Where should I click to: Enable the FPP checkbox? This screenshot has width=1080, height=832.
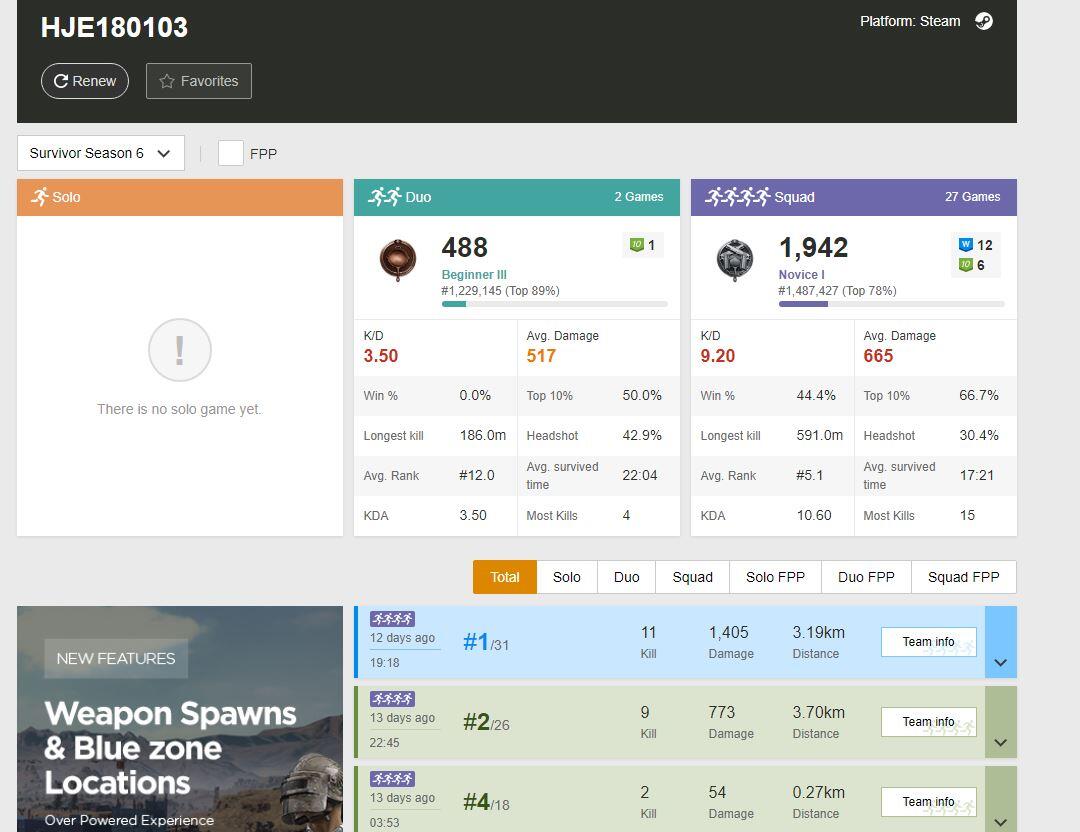231,153
